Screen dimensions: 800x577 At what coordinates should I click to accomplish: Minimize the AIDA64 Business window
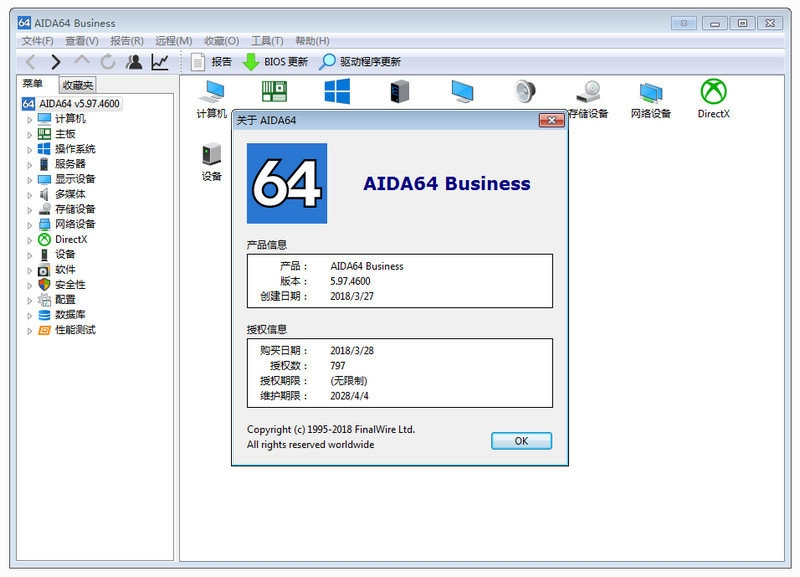point(715,23)
